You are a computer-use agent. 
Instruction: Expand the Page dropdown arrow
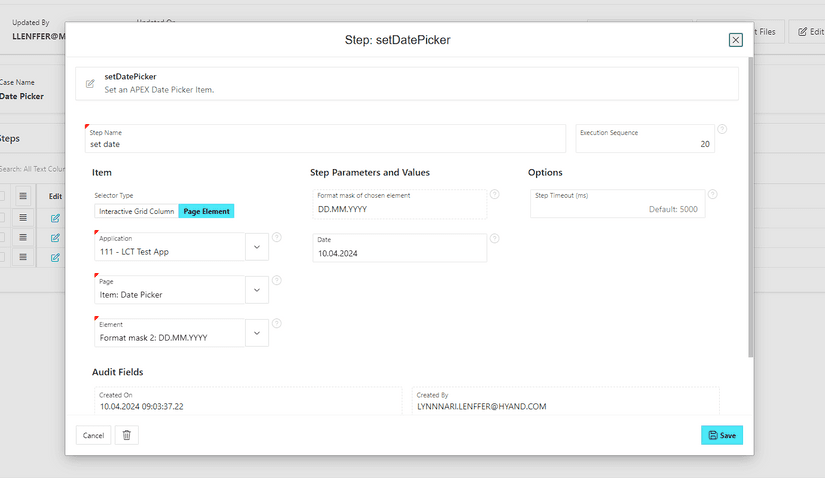click(257, 290)
